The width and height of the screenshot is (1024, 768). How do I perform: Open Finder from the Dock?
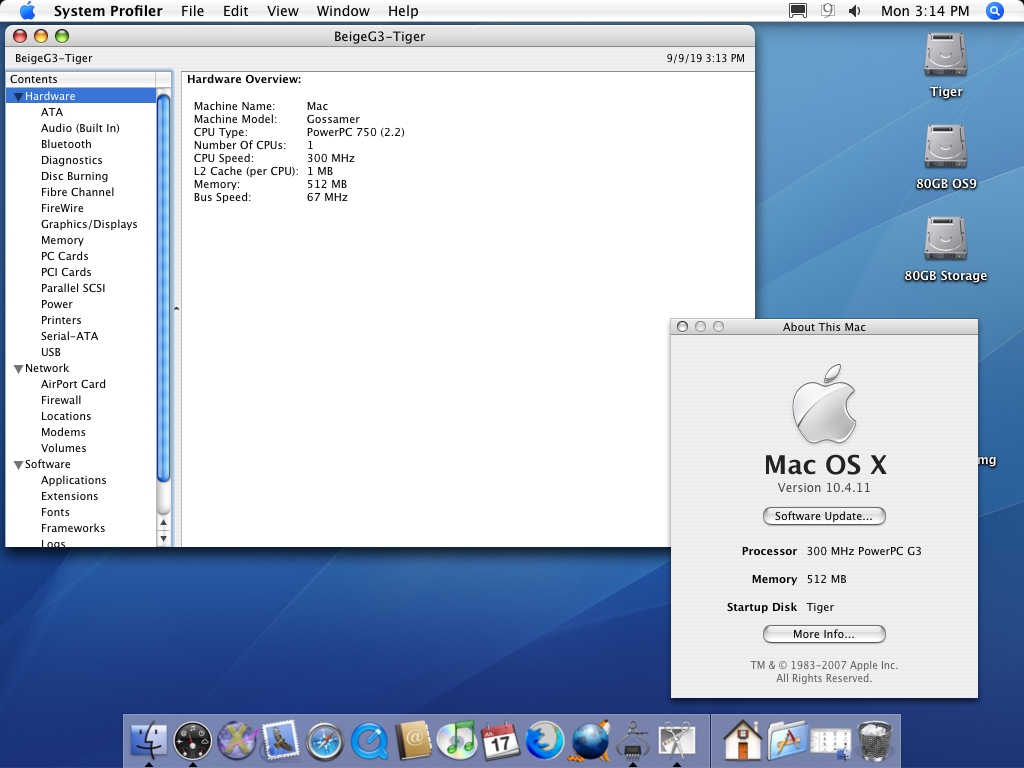[x=149, y=741]
